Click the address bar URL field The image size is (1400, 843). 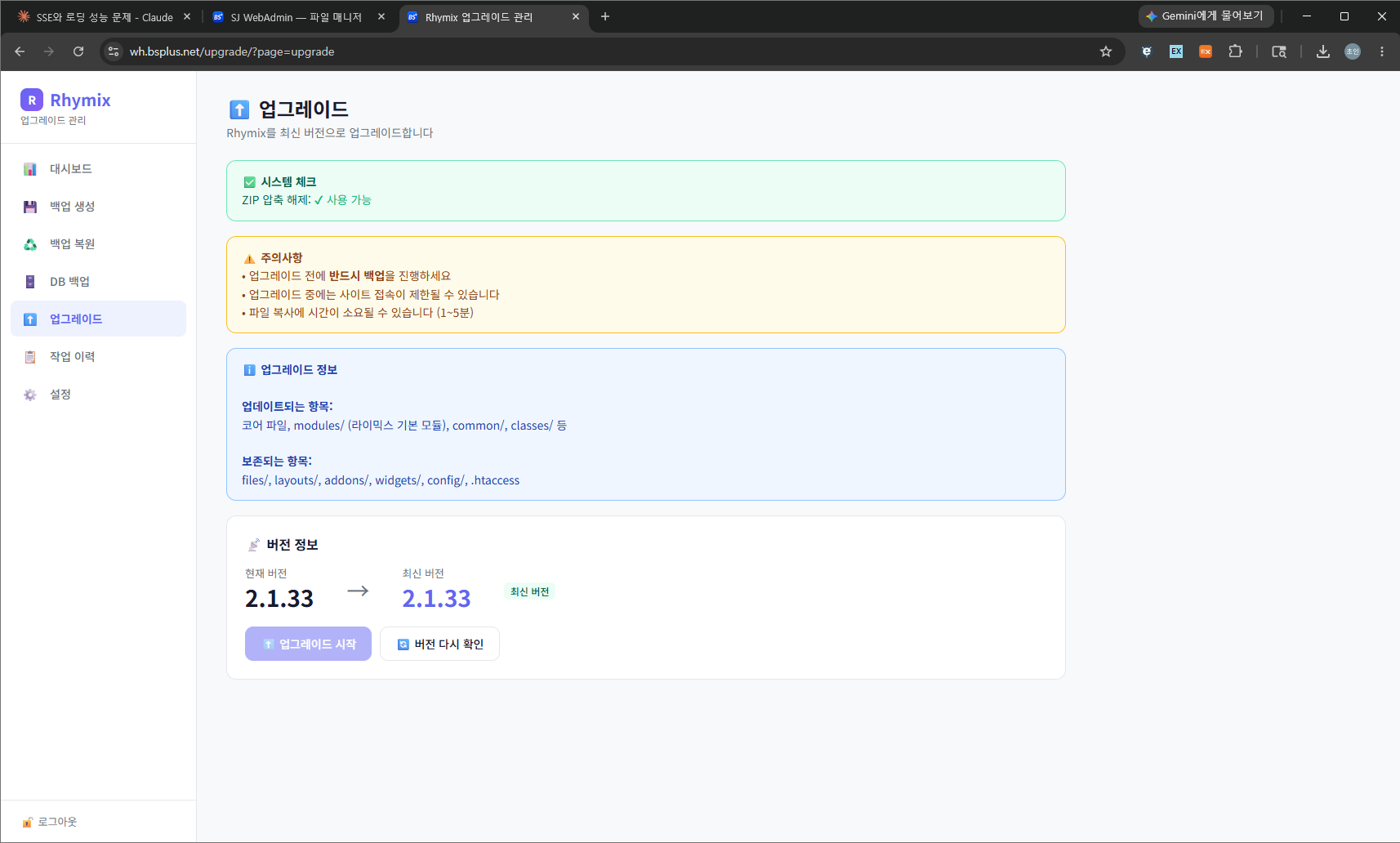pyautogui.click(x=613, y=51)
